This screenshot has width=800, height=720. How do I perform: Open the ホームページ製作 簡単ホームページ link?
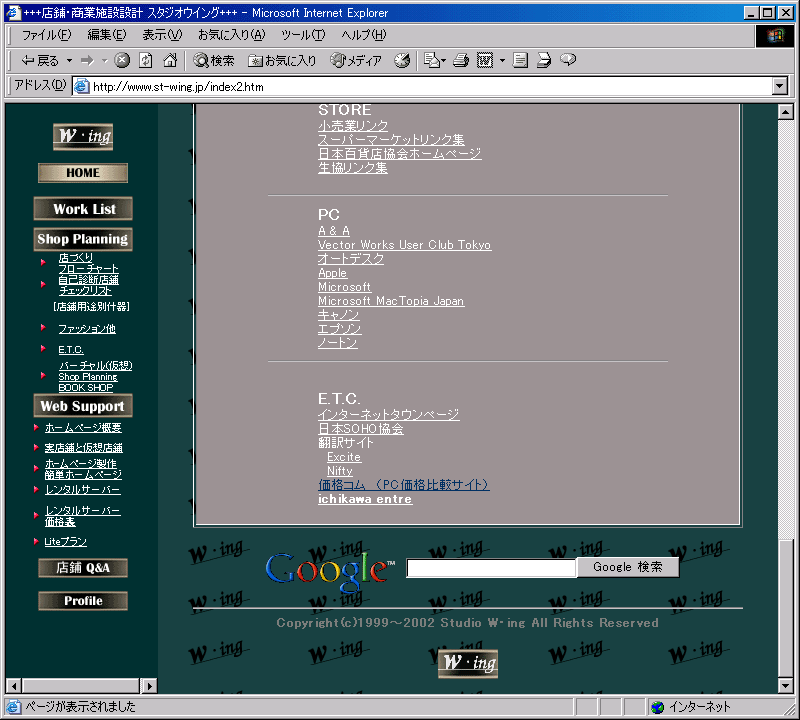point(83,469)
